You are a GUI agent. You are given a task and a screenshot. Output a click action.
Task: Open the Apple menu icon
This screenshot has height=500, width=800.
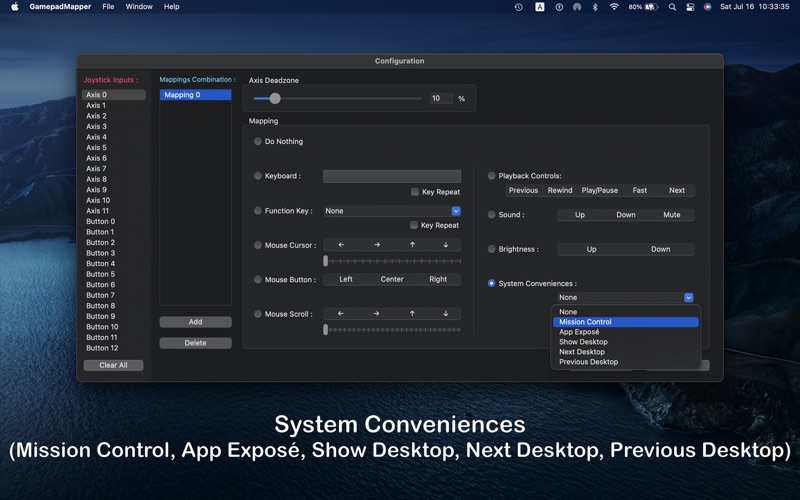click(x=15, y=7)
